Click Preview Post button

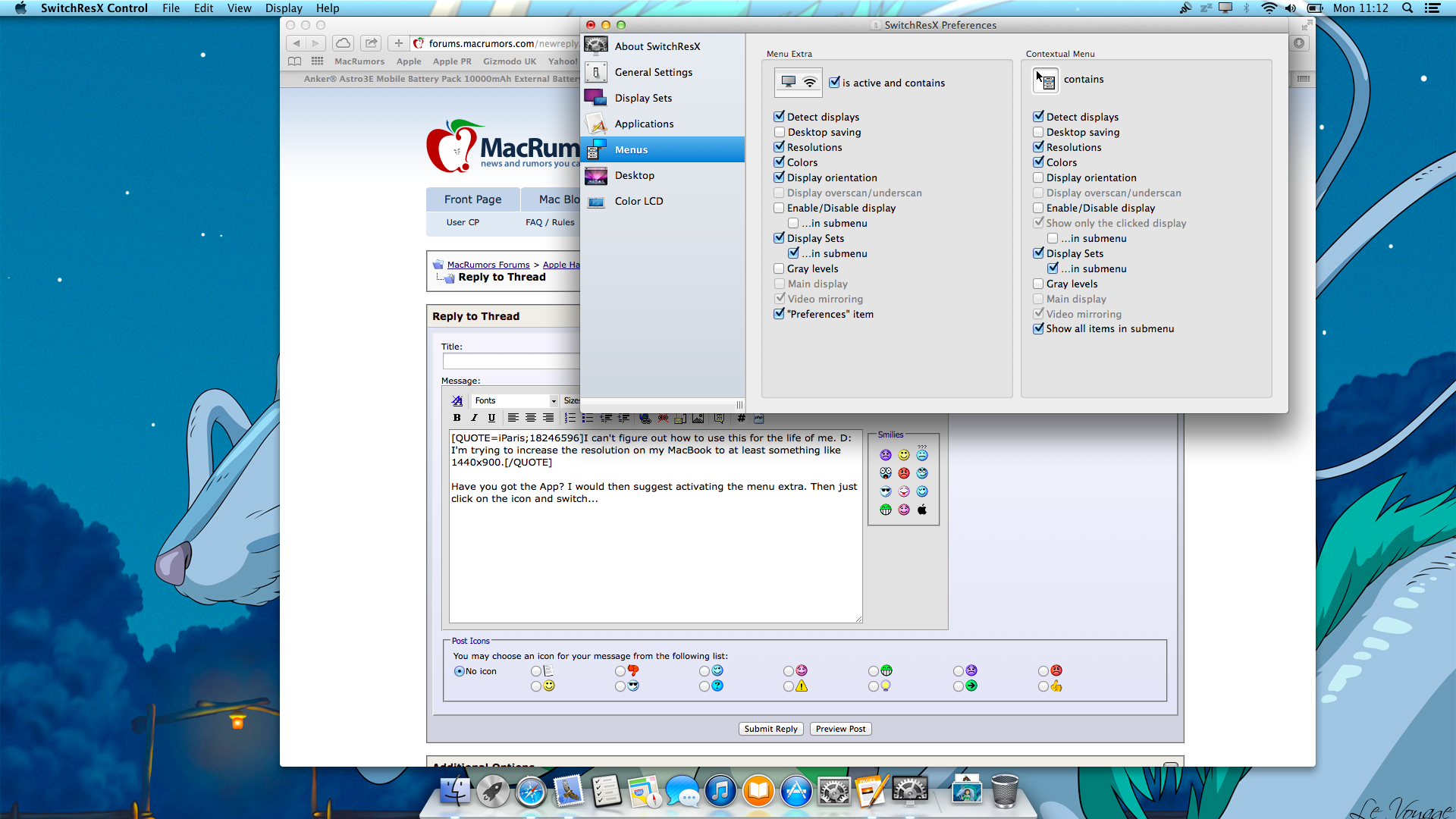coord(840,729)
